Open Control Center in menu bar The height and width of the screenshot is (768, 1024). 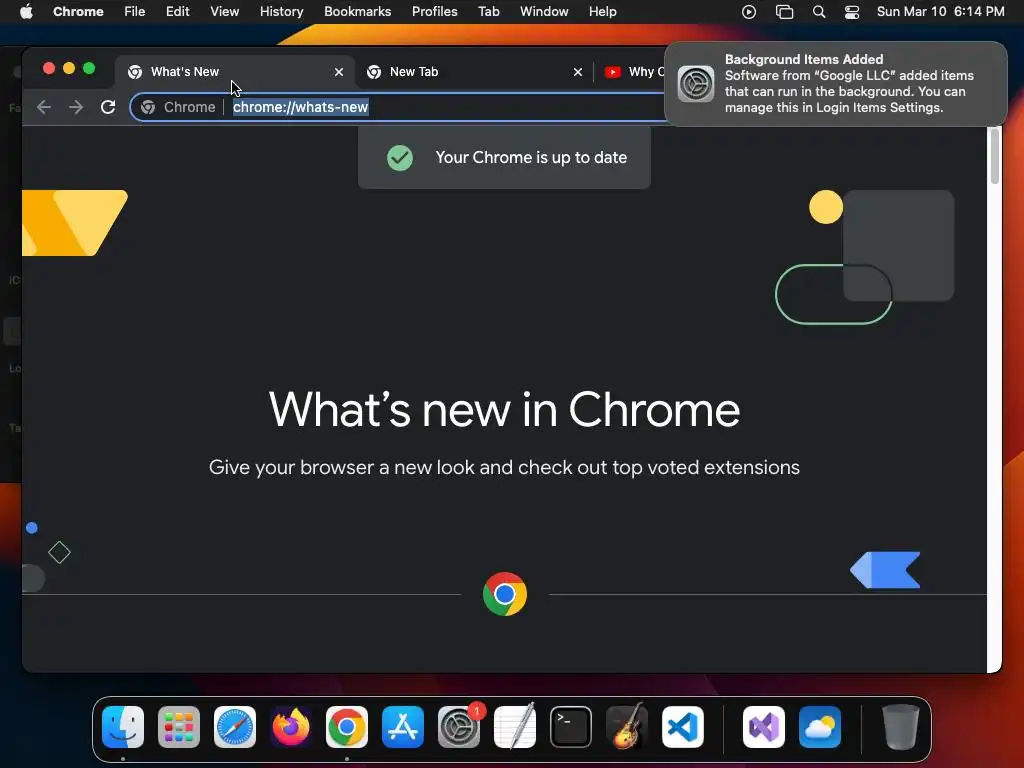coord(852,12)
